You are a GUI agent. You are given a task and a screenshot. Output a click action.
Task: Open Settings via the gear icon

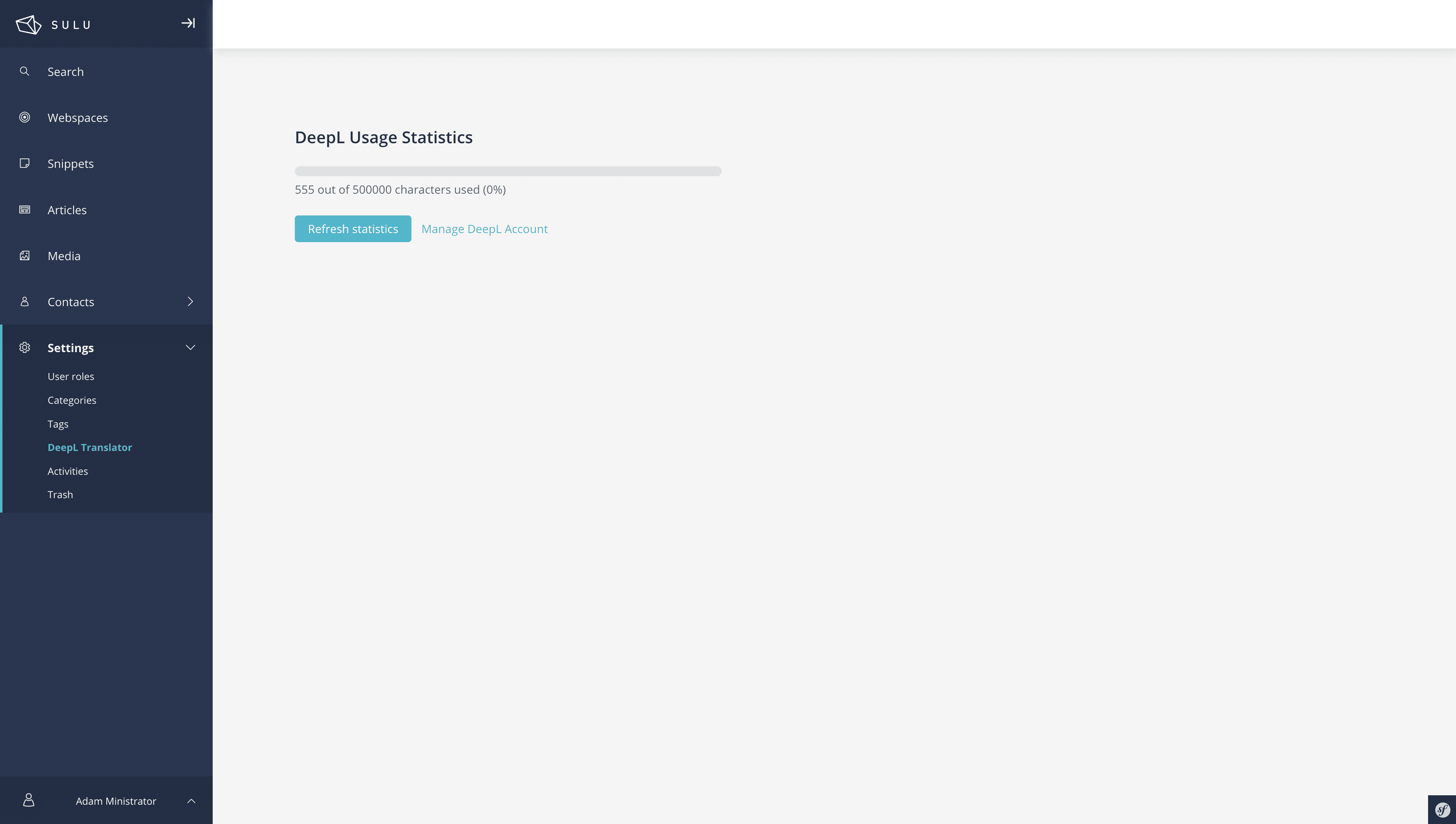[x=25, y=348]
